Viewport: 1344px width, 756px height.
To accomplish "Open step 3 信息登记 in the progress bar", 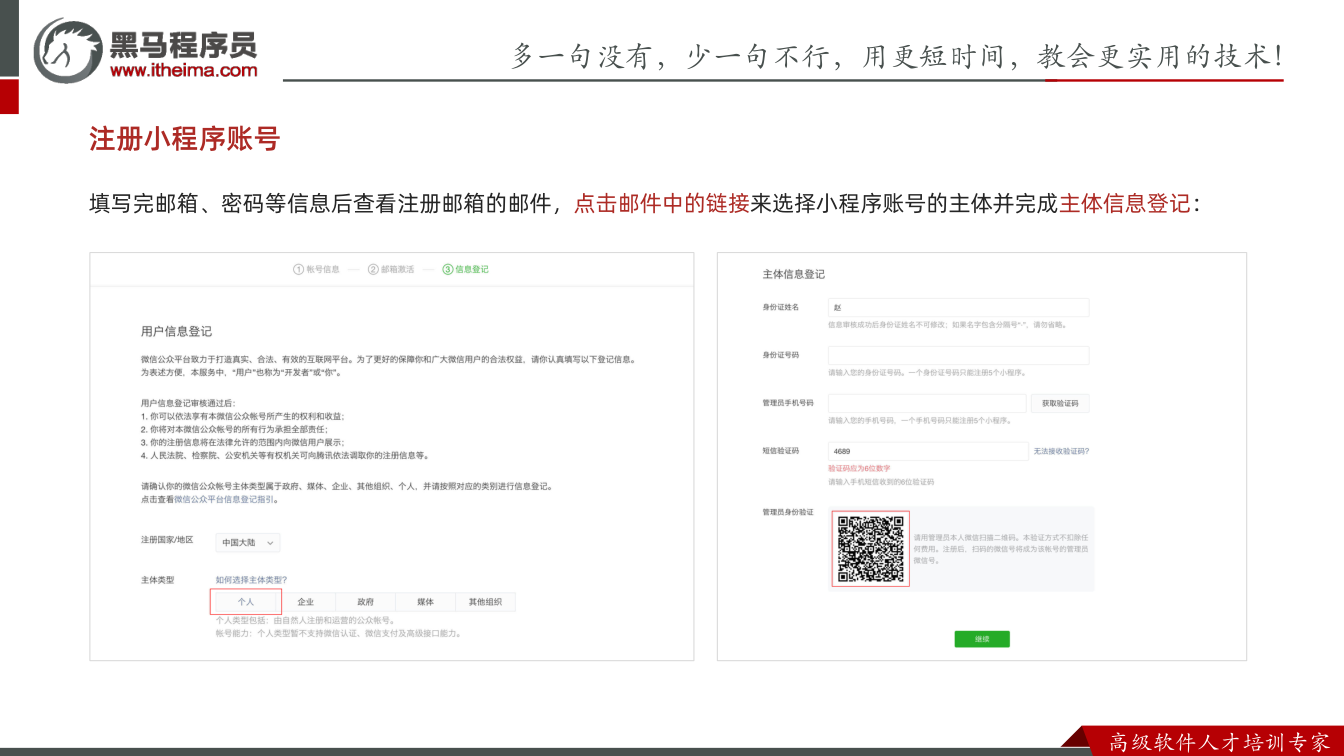I will [x=465, y=269].
